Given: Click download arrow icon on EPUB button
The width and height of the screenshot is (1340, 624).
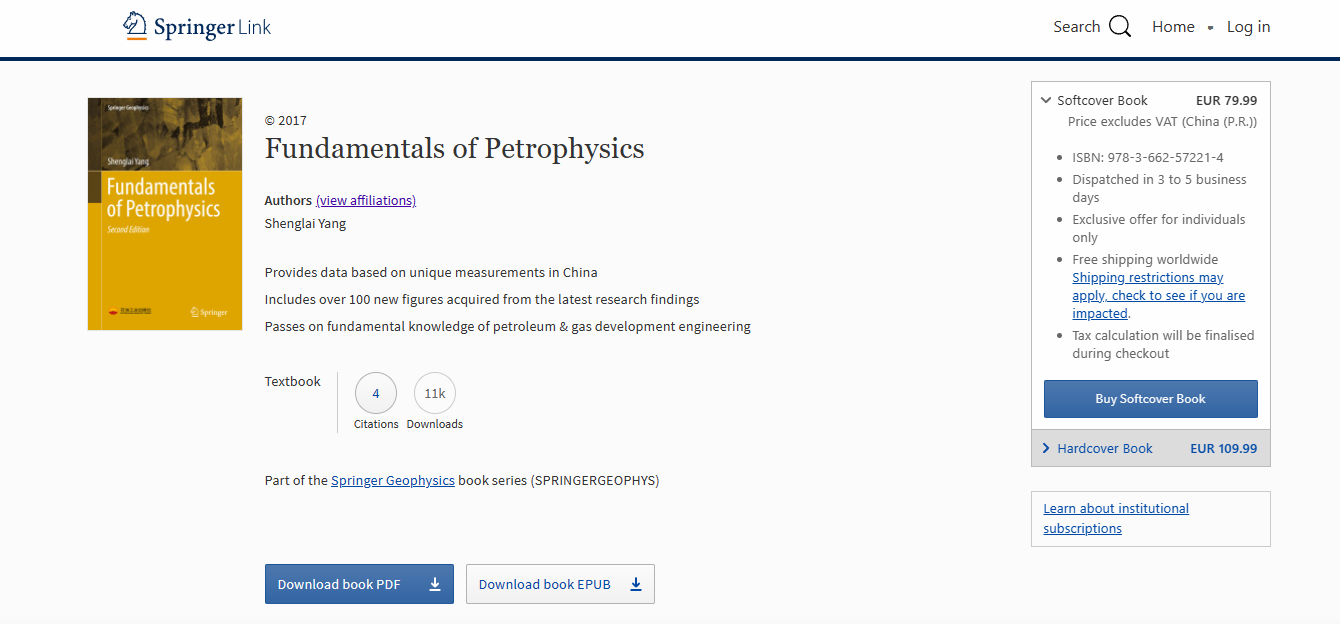Looking at the screenshot, I should pos(636,585).
